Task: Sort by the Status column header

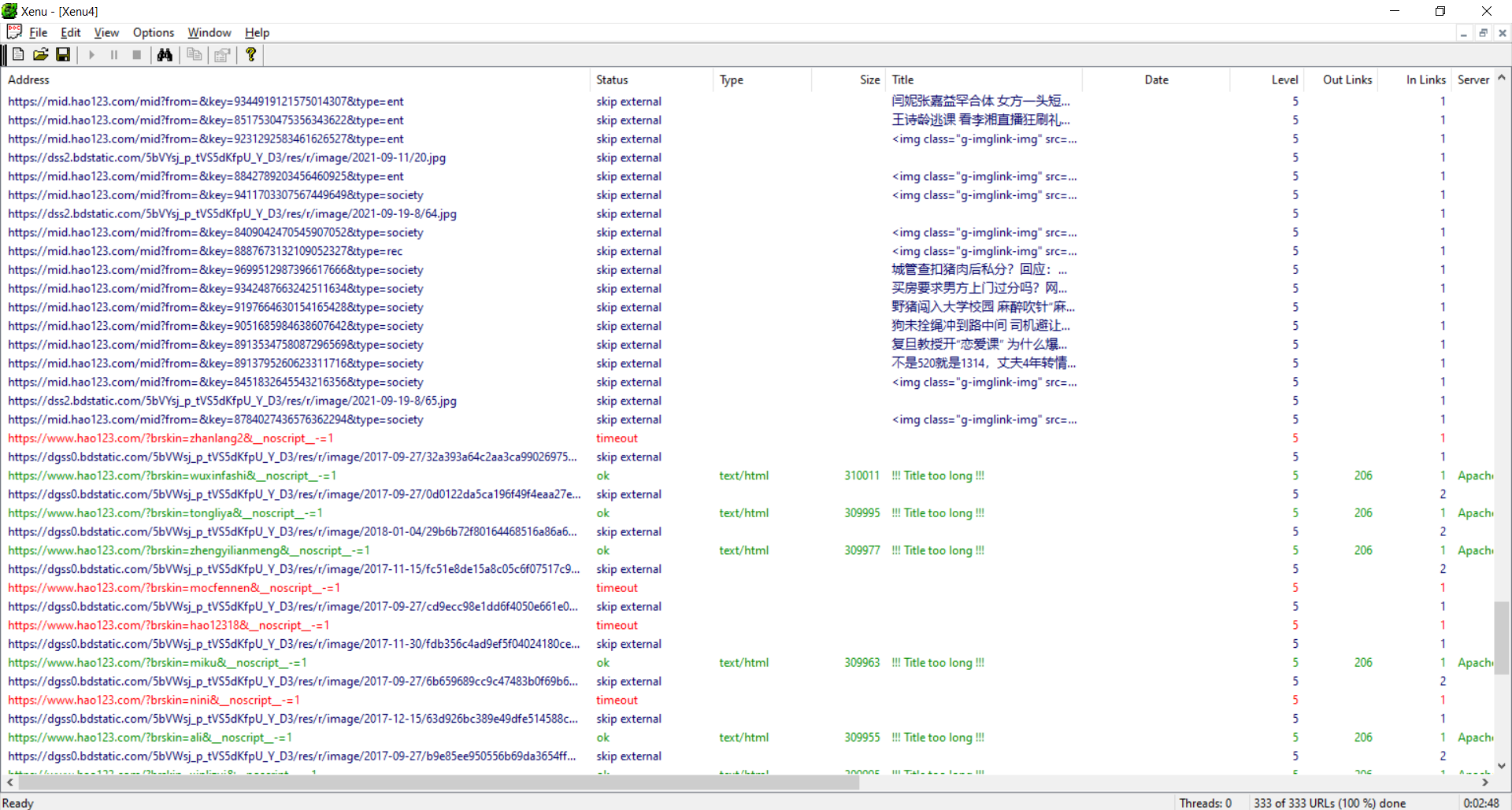Action: [x=651, y=80]
